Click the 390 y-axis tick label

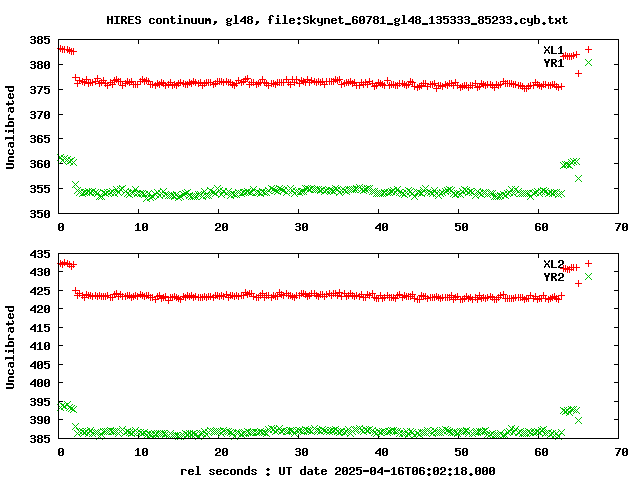click(x=40, y=420)
